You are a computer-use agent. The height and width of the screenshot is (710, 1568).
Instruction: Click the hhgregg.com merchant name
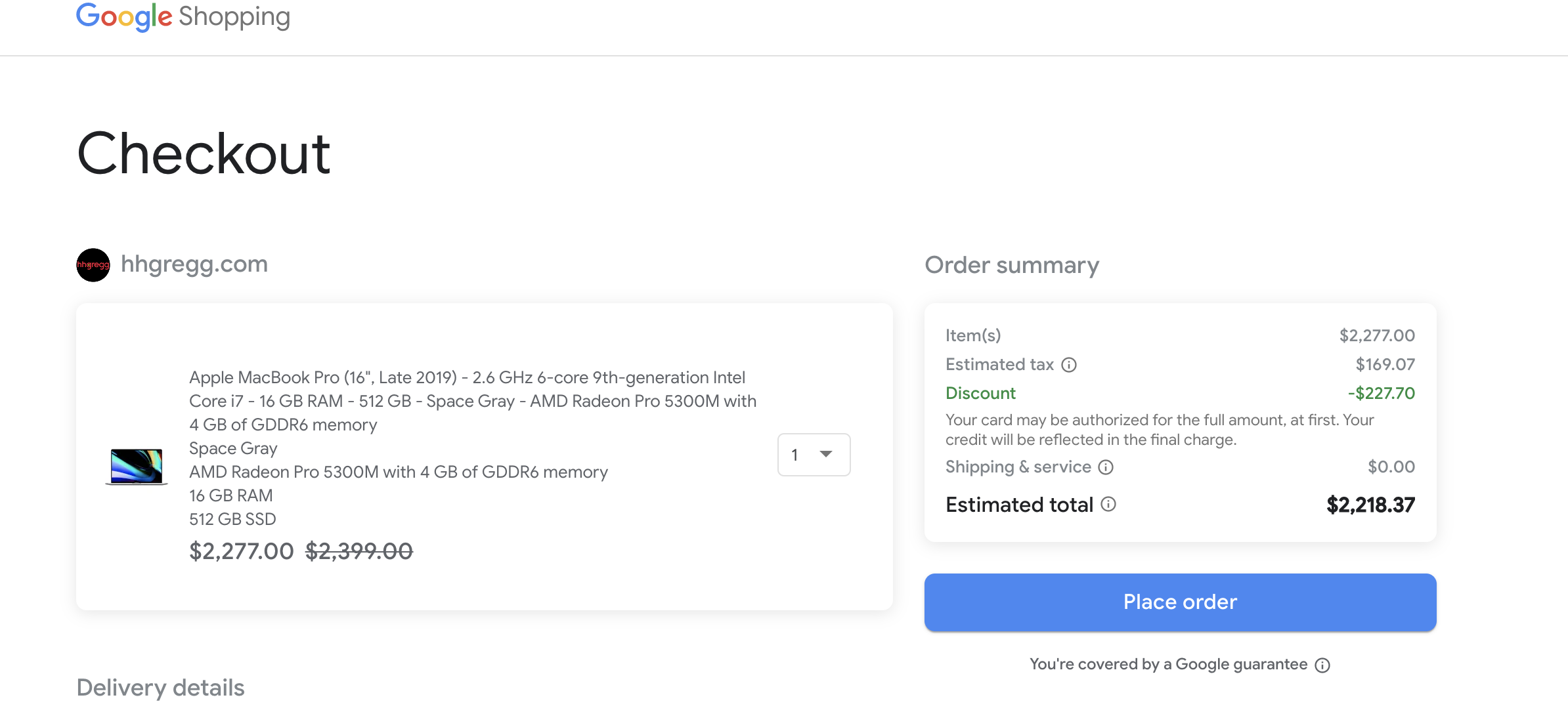pyautogui.click(x=195, y=264)
